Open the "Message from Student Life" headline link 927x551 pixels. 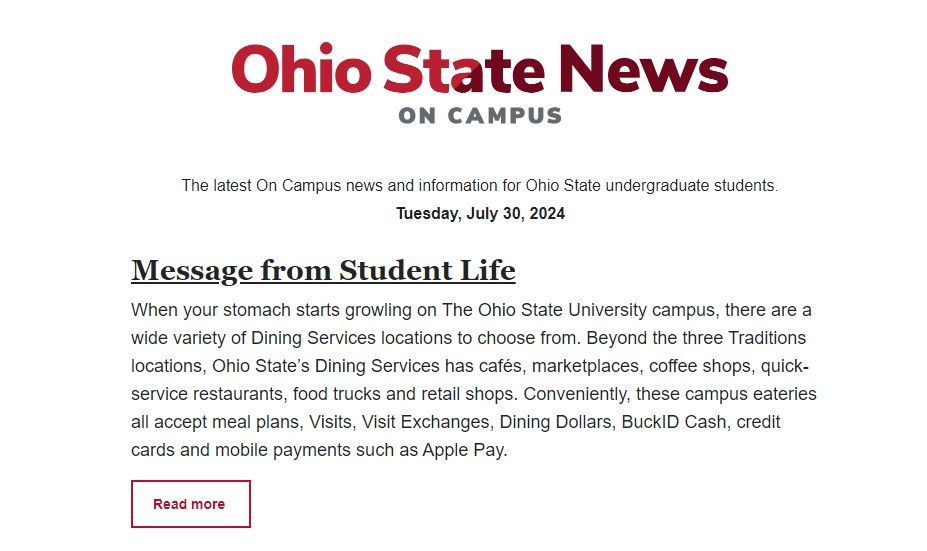[323, 270]
